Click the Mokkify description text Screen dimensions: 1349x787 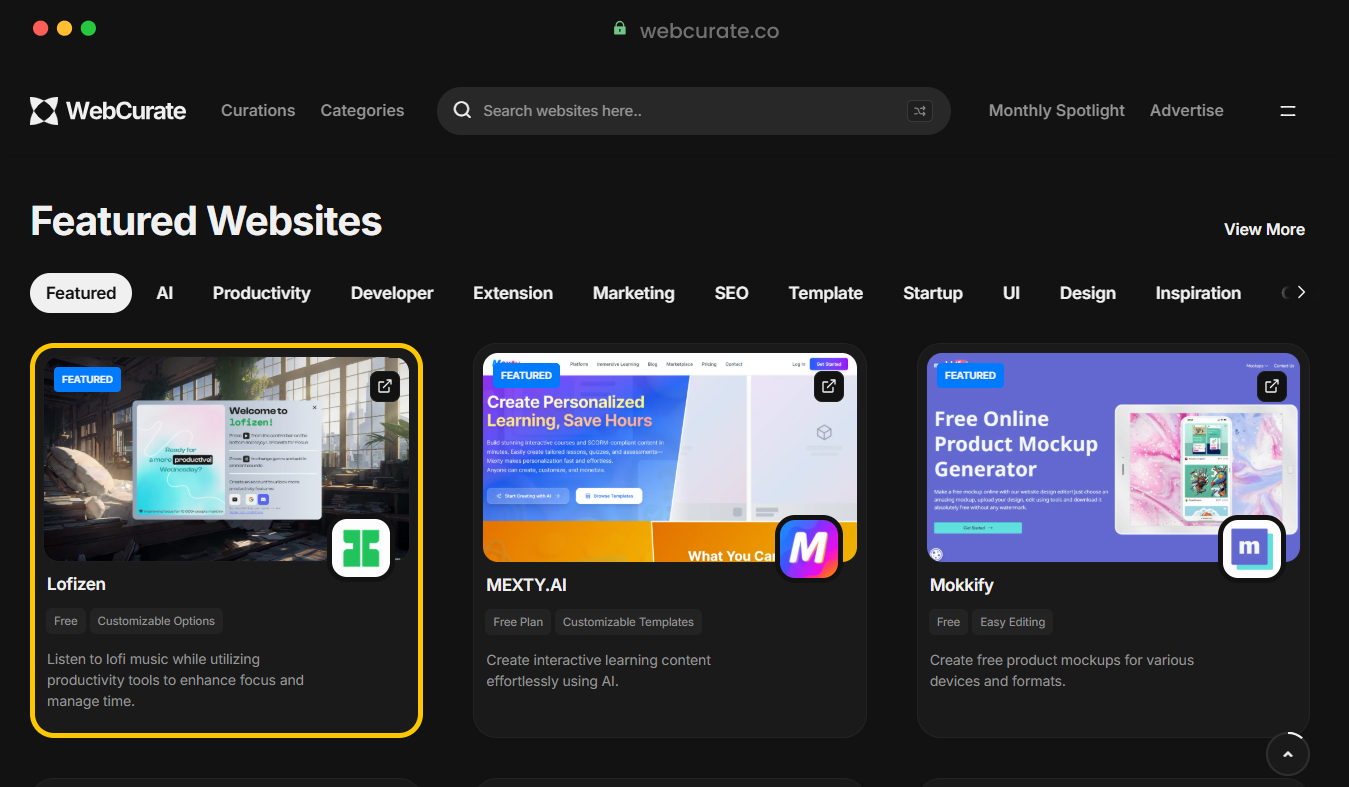[x=1062, y=671]
